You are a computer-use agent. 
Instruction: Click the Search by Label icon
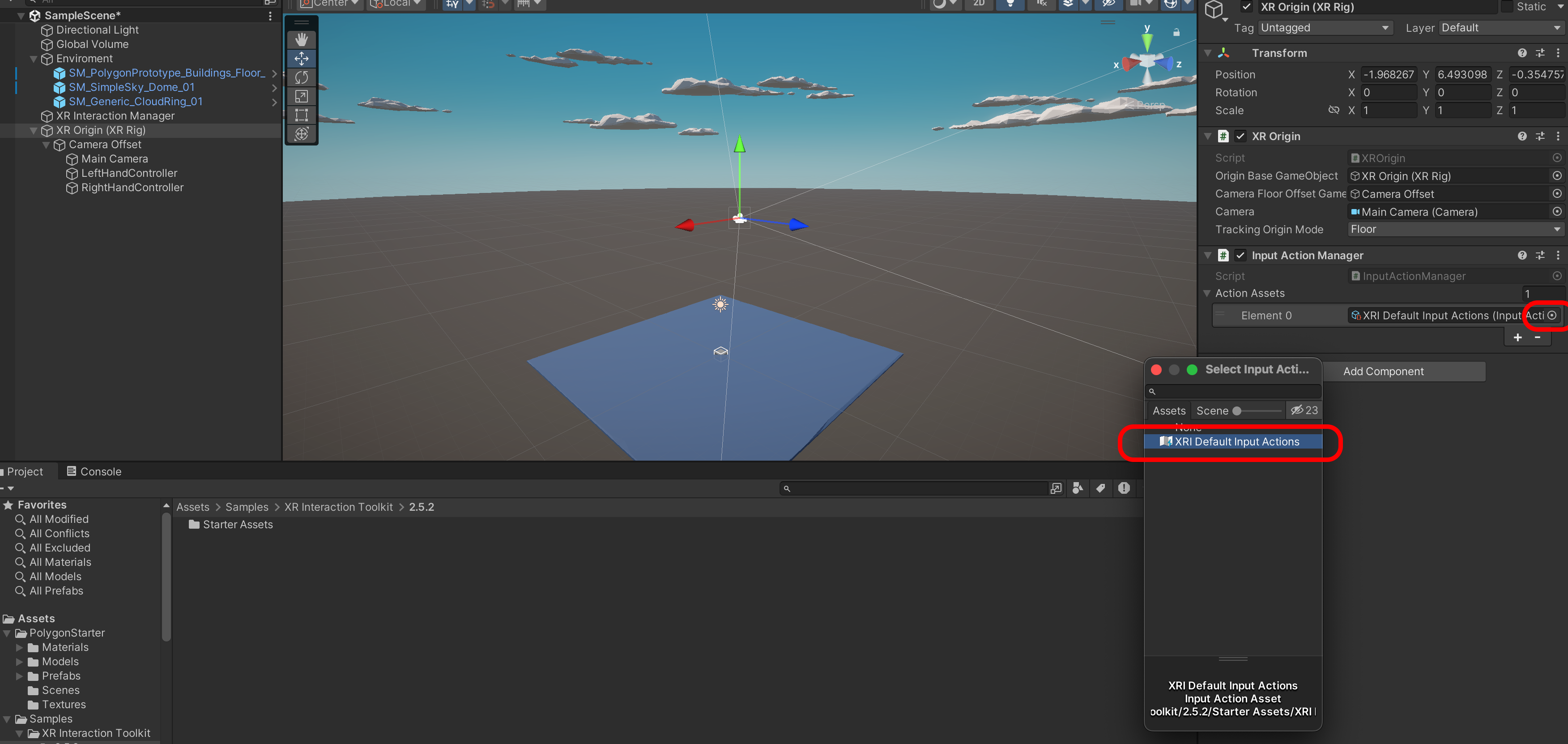[x=1100, y=488]
